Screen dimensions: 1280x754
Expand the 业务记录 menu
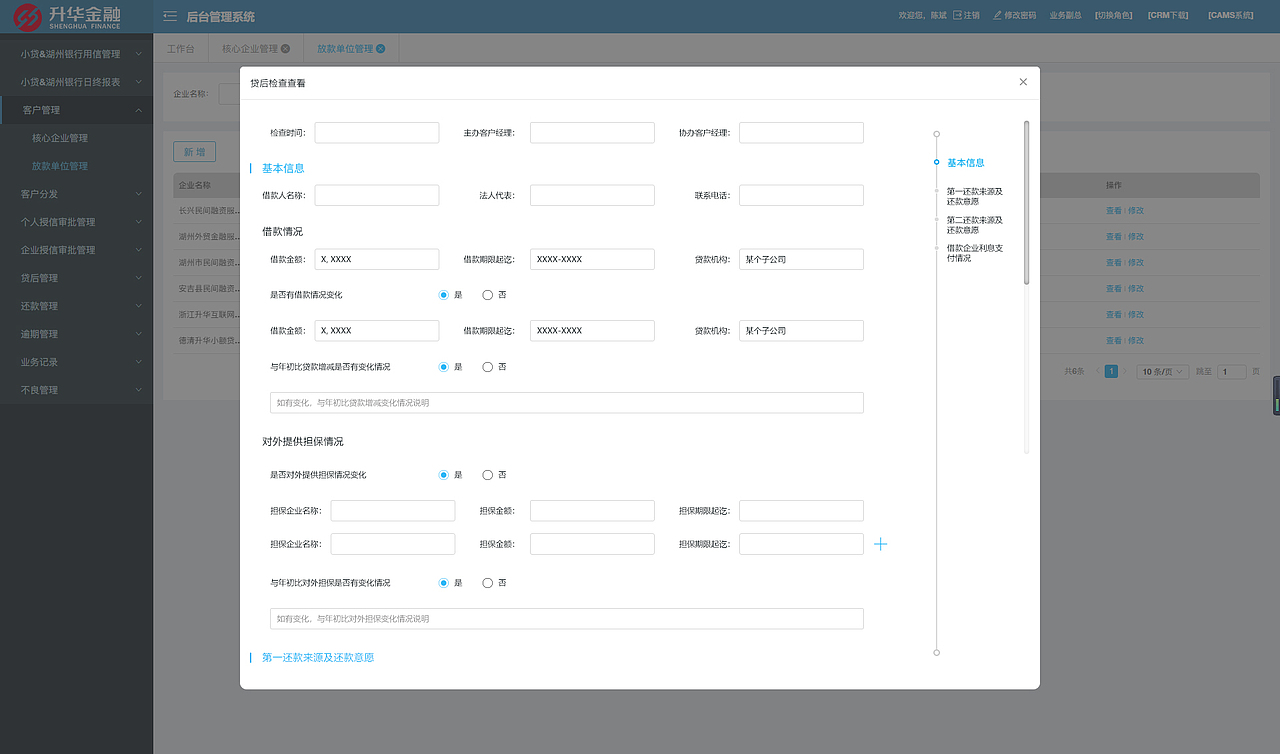click(77, 362)
